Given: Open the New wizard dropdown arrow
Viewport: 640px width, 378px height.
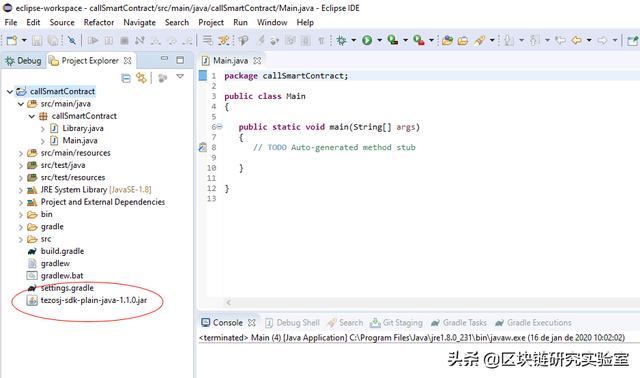Looking at the screenshot, I should (x=24, y=40).
